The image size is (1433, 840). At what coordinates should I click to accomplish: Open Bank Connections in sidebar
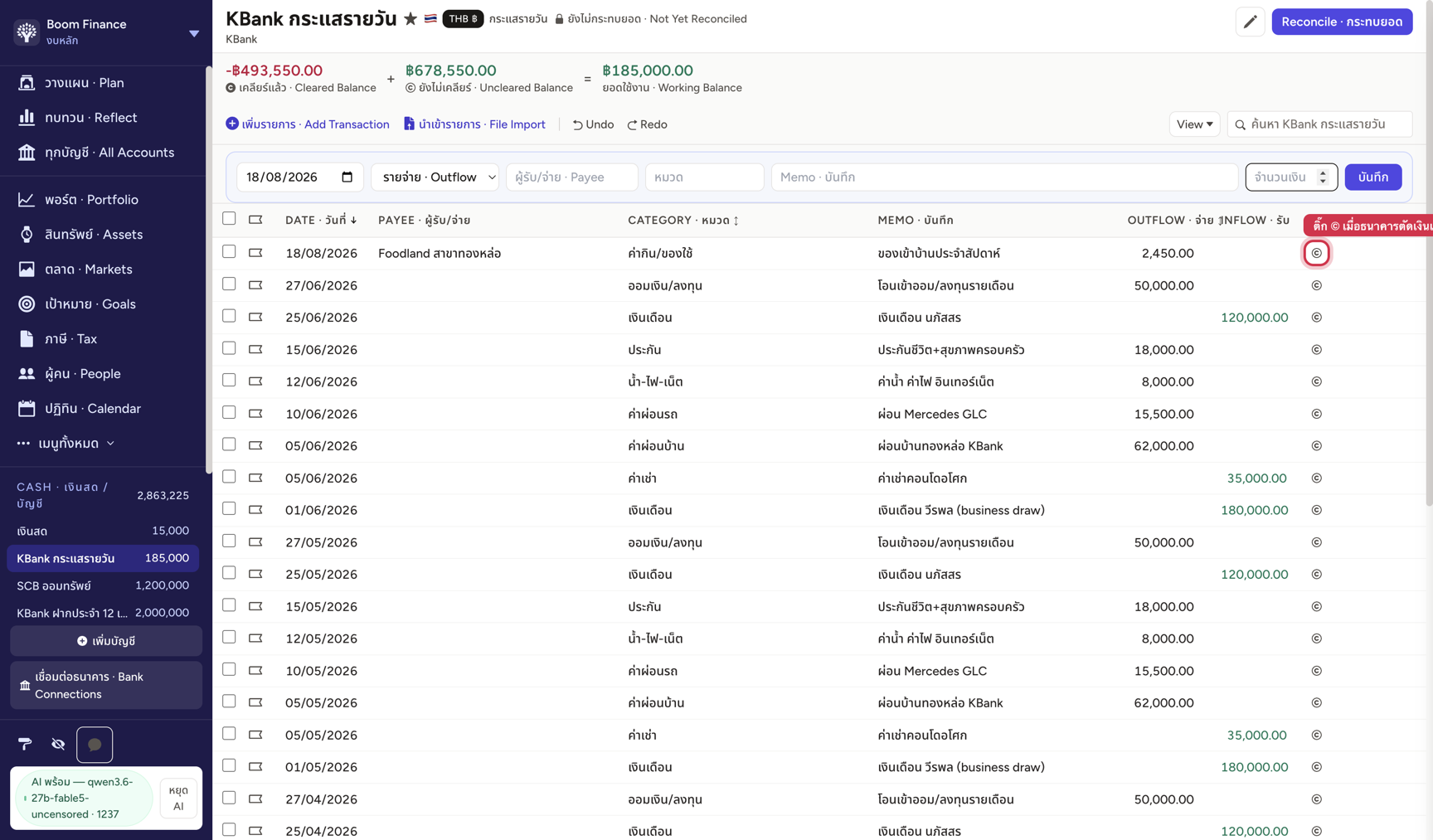click(106, 686)
